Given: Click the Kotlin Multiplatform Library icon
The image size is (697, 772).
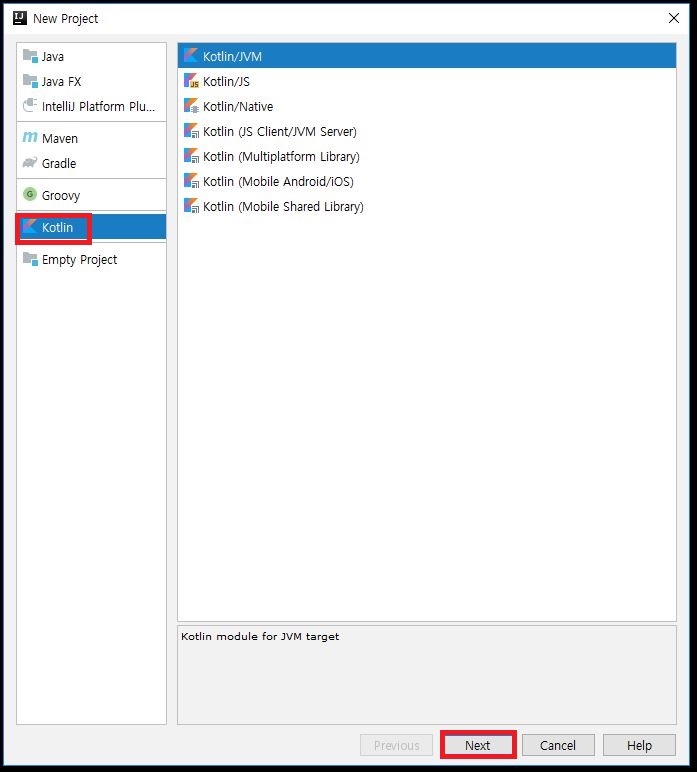Looking at the screenshot, I should point(191,156).
